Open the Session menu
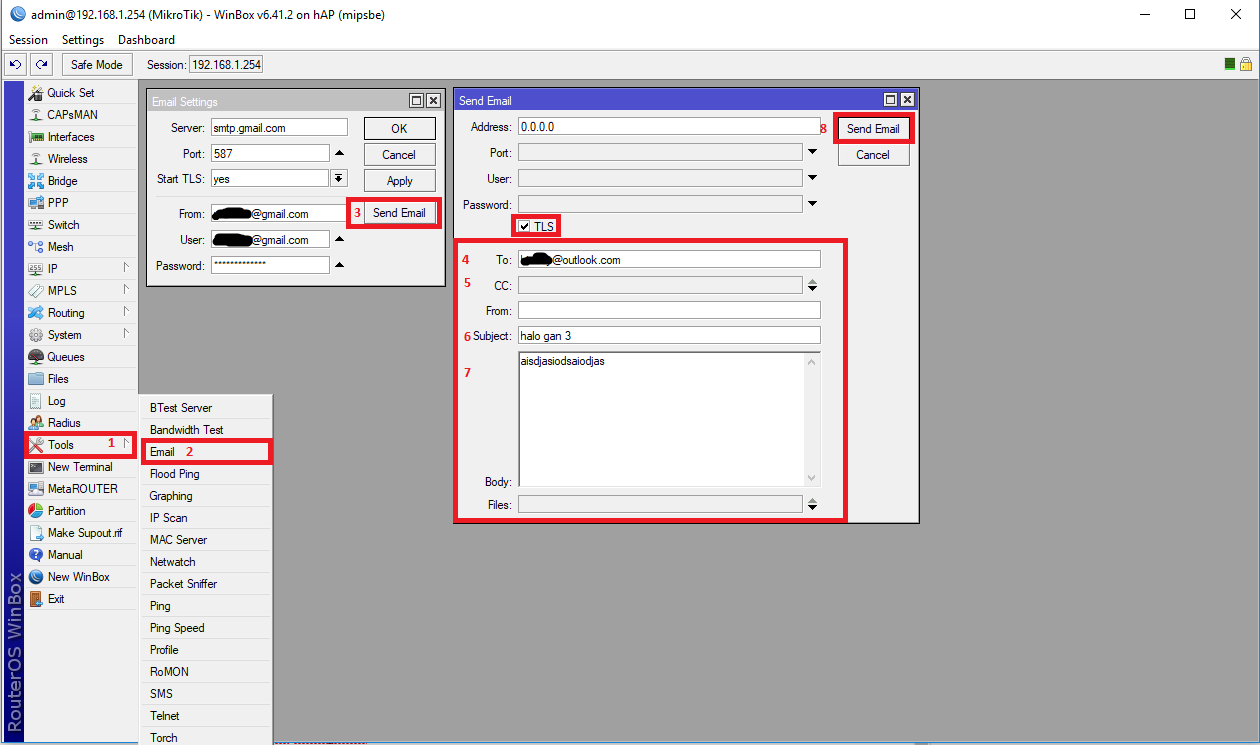This screenshot has height=745, width=1260. [x=28, y=40]
